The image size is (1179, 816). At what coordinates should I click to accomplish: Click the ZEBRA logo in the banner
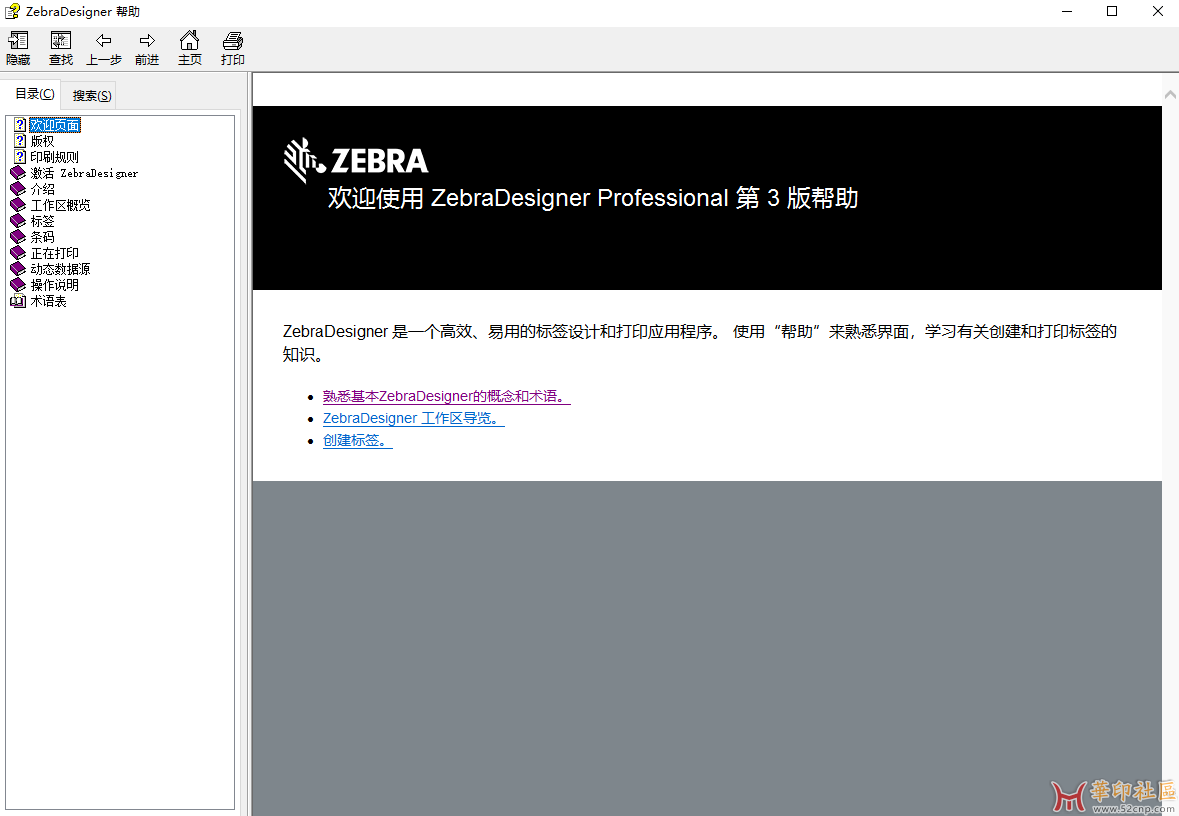(x=356, y=159)
